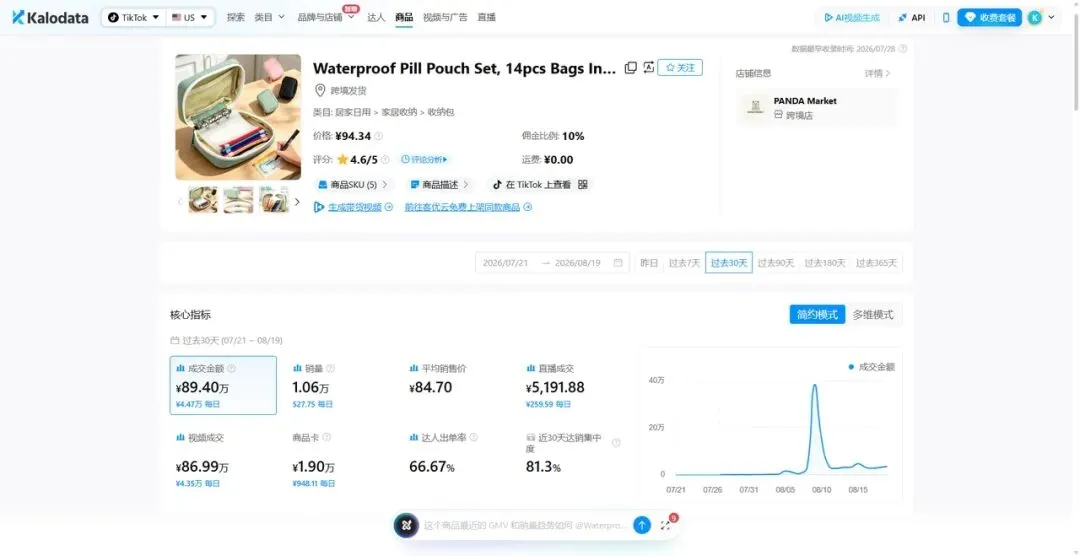
Task: Expand the 品牌与店铺 menu dropdown
Action: [x=326, y=18]
